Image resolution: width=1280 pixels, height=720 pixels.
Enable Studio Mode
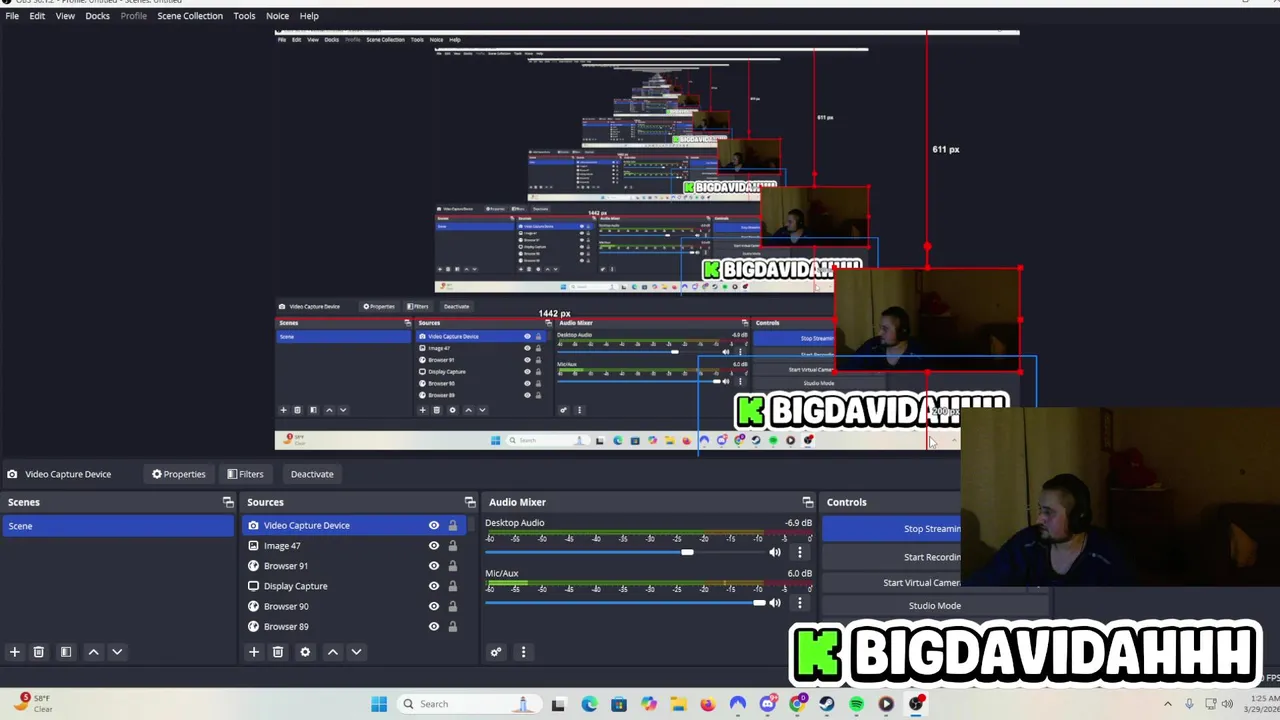pyautogui.click(x=935, y=606)
